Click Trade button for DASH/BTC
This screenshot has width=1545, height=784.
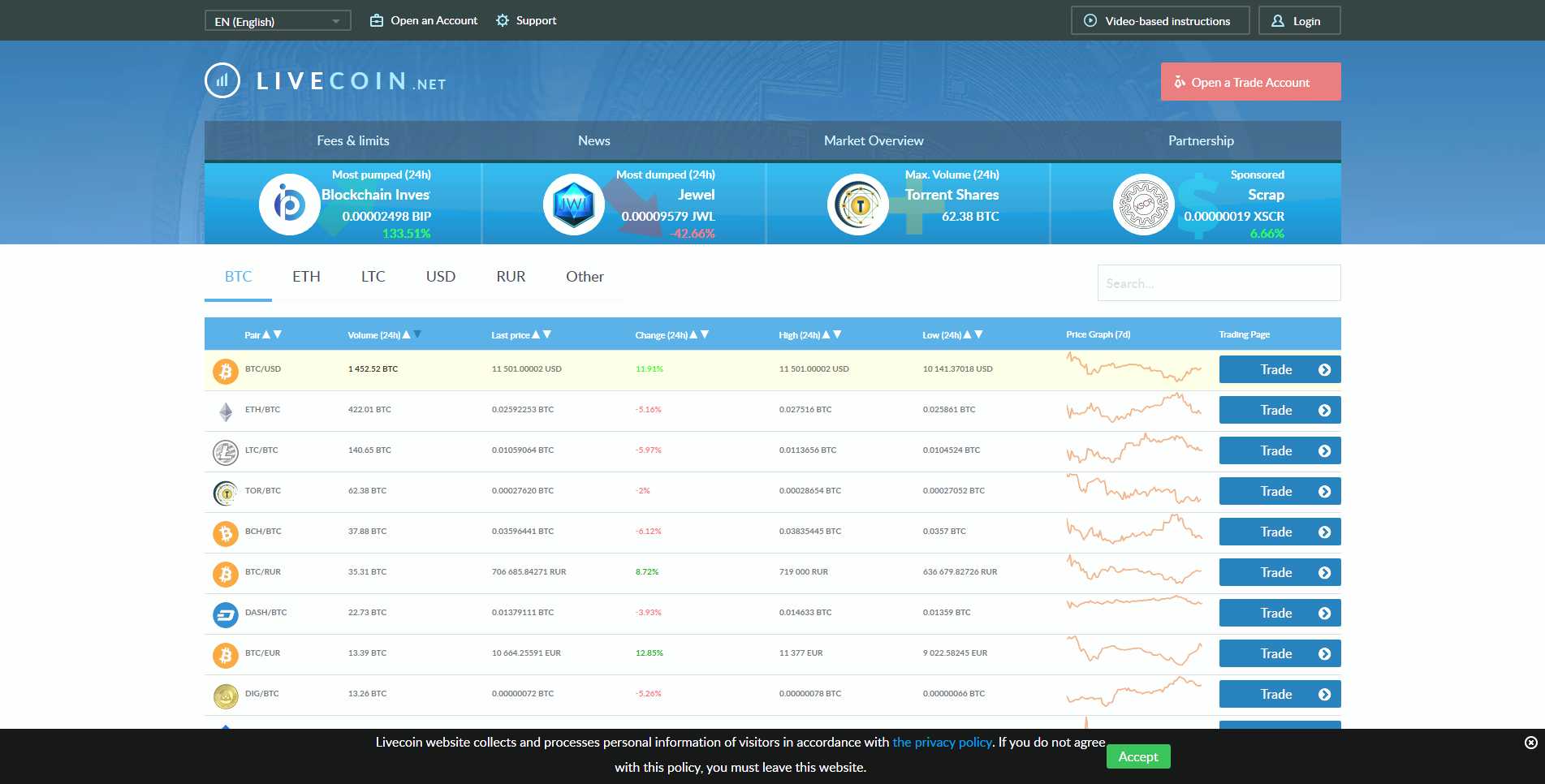(1280, 613)
